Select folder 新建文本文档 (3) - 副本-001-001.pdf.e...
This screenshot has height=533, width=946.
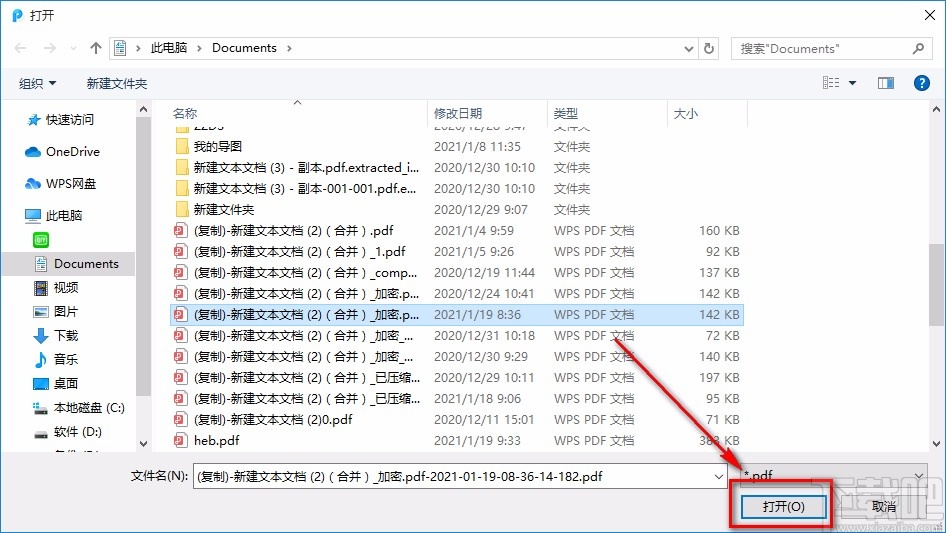pos(457,189)
